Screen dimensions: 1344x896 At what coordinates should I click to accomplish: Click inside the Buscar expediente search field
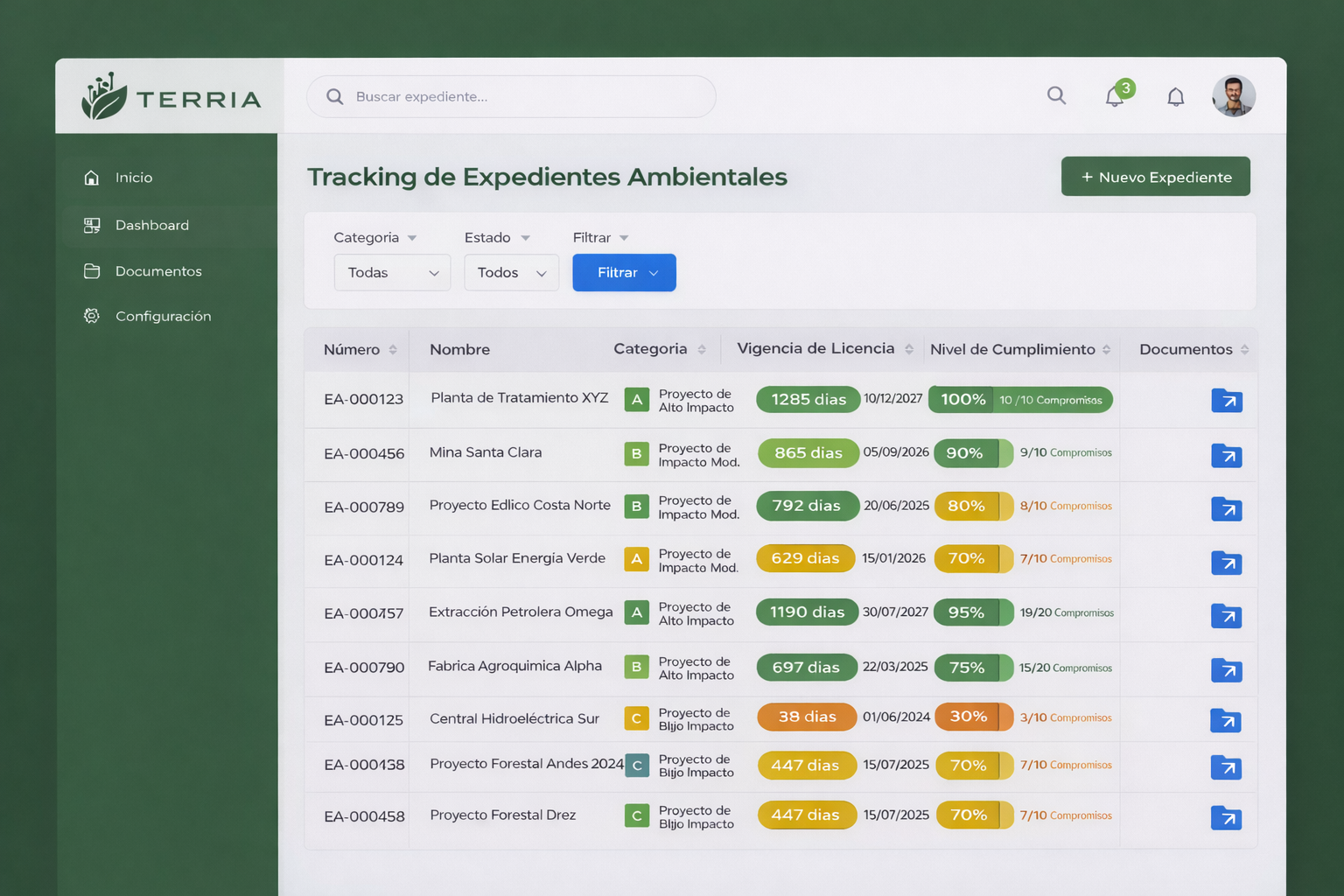pyautogui.click(x=510, y=96)
